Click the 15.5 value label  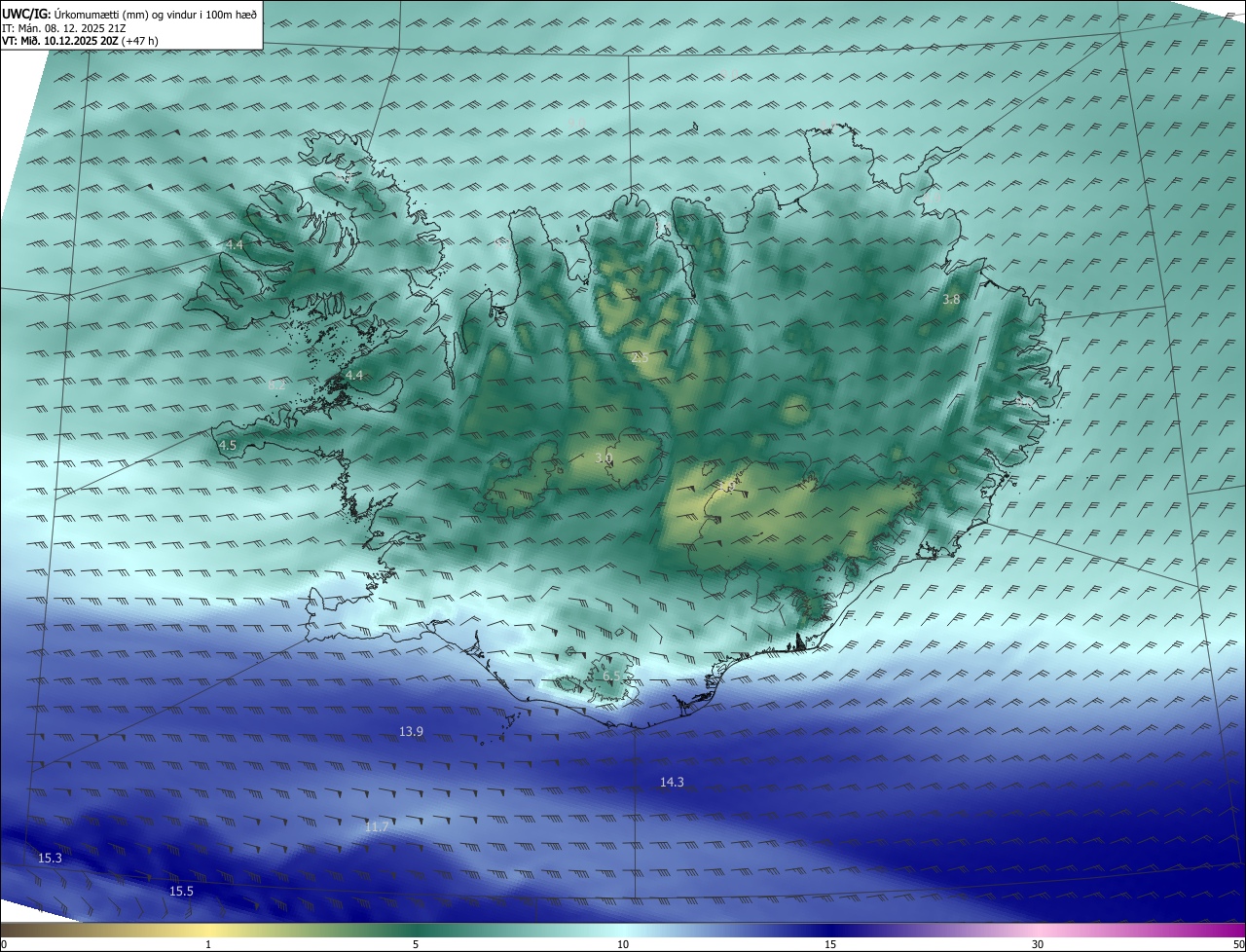(x=181, y=891)
